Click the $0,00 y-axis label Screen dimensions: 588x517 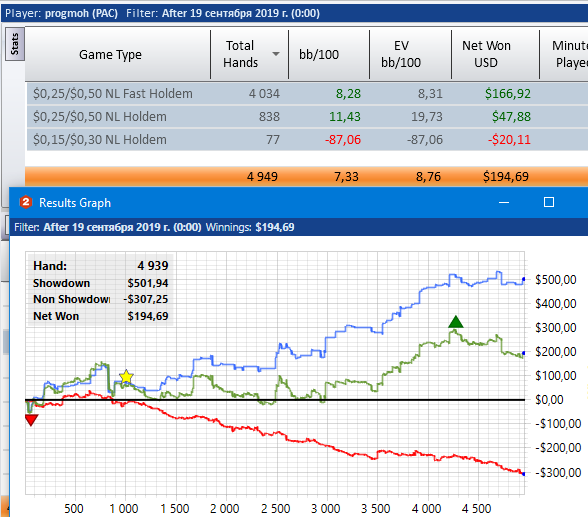pos(549,400)
